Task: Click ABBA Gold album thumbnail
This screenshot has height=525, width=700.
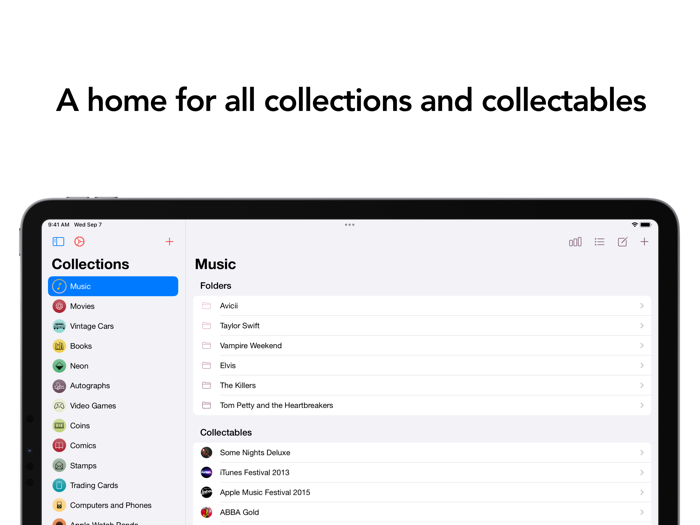Action: [206, 512]
